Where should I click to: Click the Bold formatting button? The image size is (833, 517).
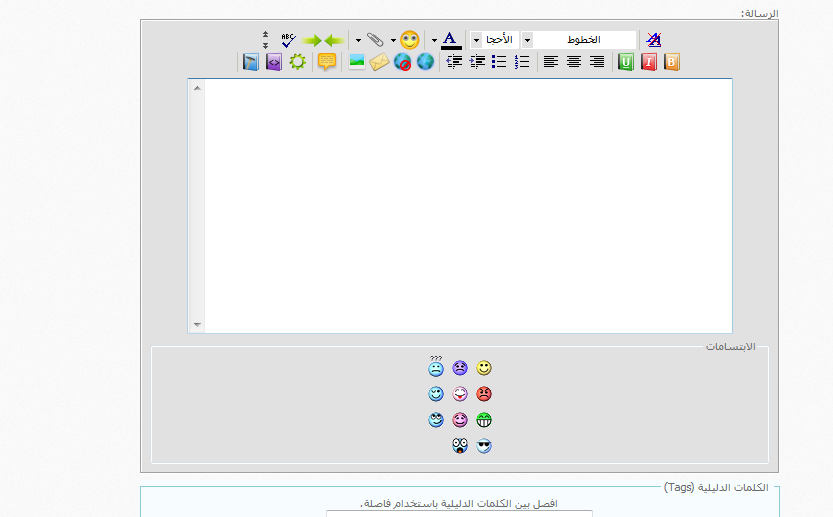[x=671, y=62]
